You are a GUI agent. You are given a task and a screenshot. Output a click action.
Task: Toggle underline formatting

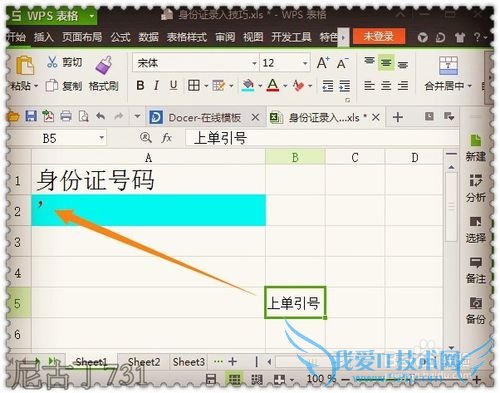173,86
